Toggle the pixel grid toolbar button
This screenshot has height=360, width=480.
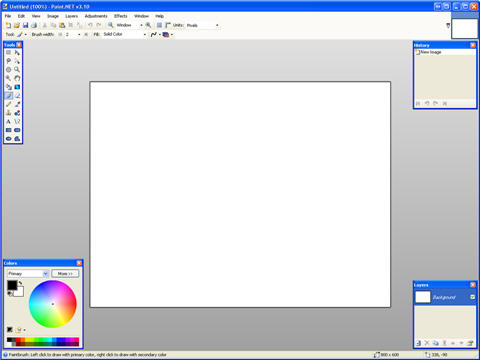click(159, 25)
